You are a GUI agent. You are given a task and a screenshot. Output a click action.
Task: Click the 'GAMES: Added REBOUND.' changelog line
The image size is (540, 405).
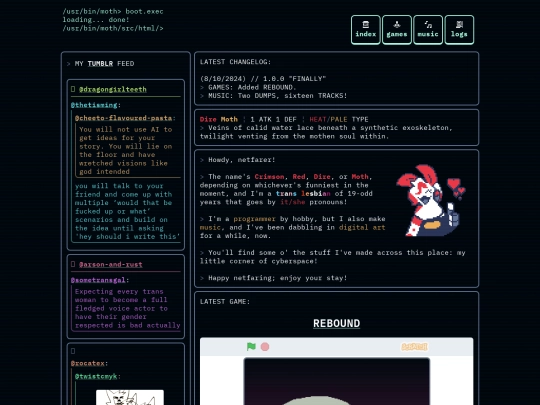pyautogui.click(x=252, y=87)
